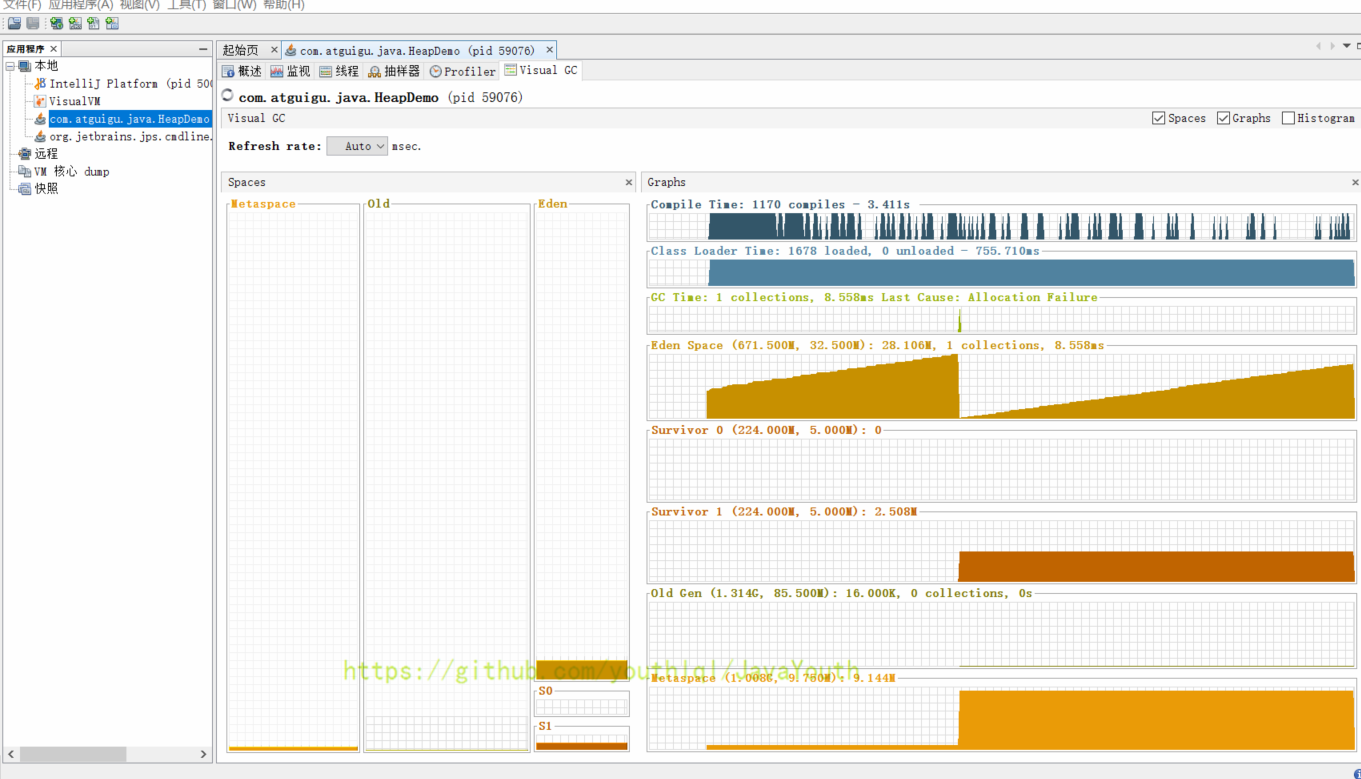Open the Refresh rate Auto dropdown

[x=357, y=146]
